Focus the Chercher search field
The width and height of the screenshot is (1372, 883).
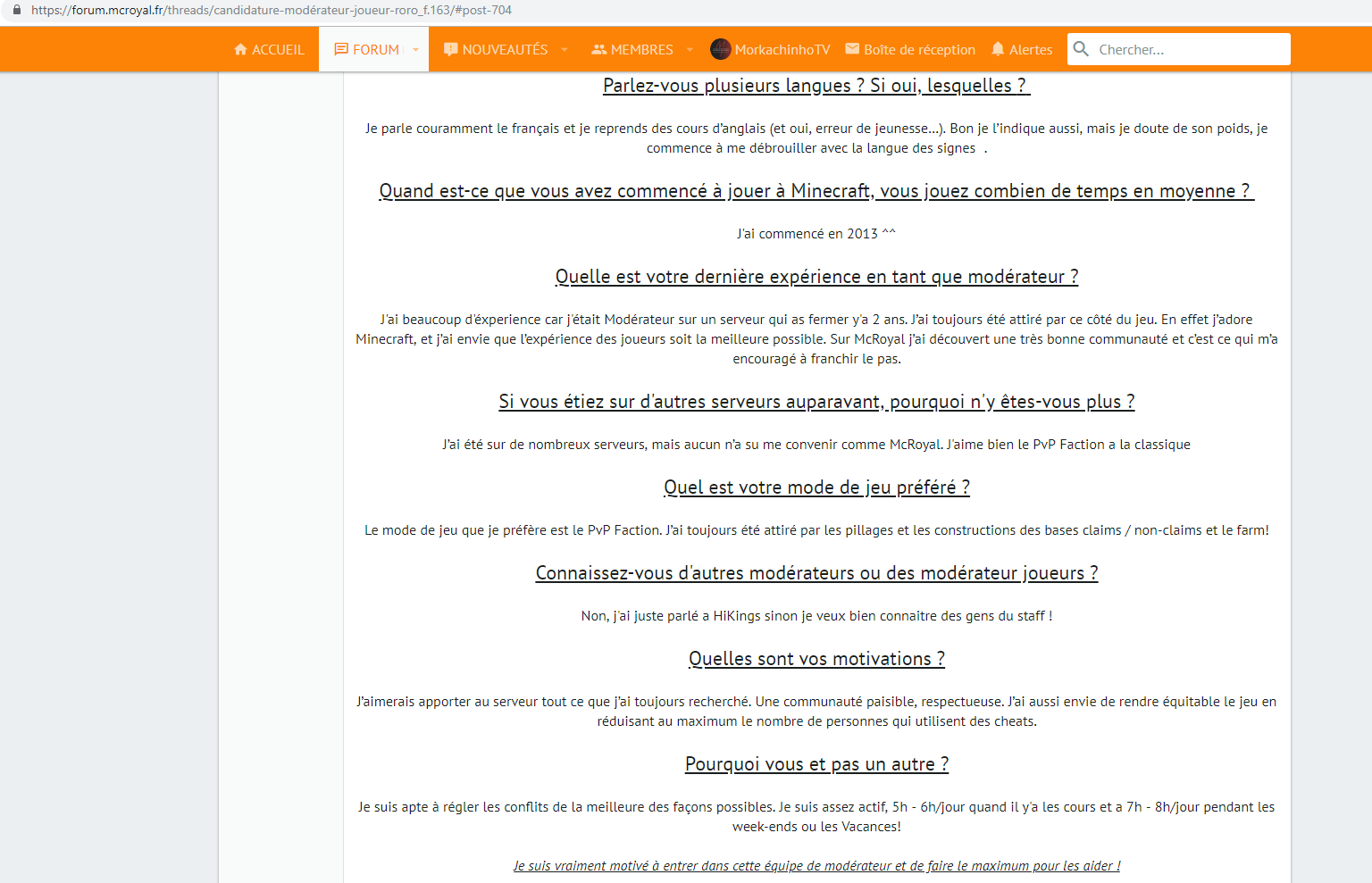(x=1179, y=49)
